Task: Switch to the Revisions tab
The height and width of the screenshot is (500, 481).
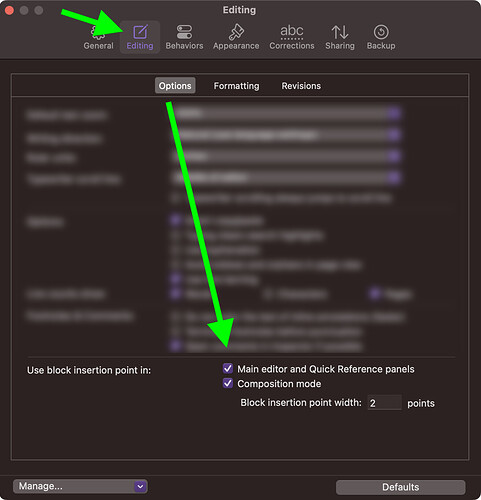Action: click(301, 86)
